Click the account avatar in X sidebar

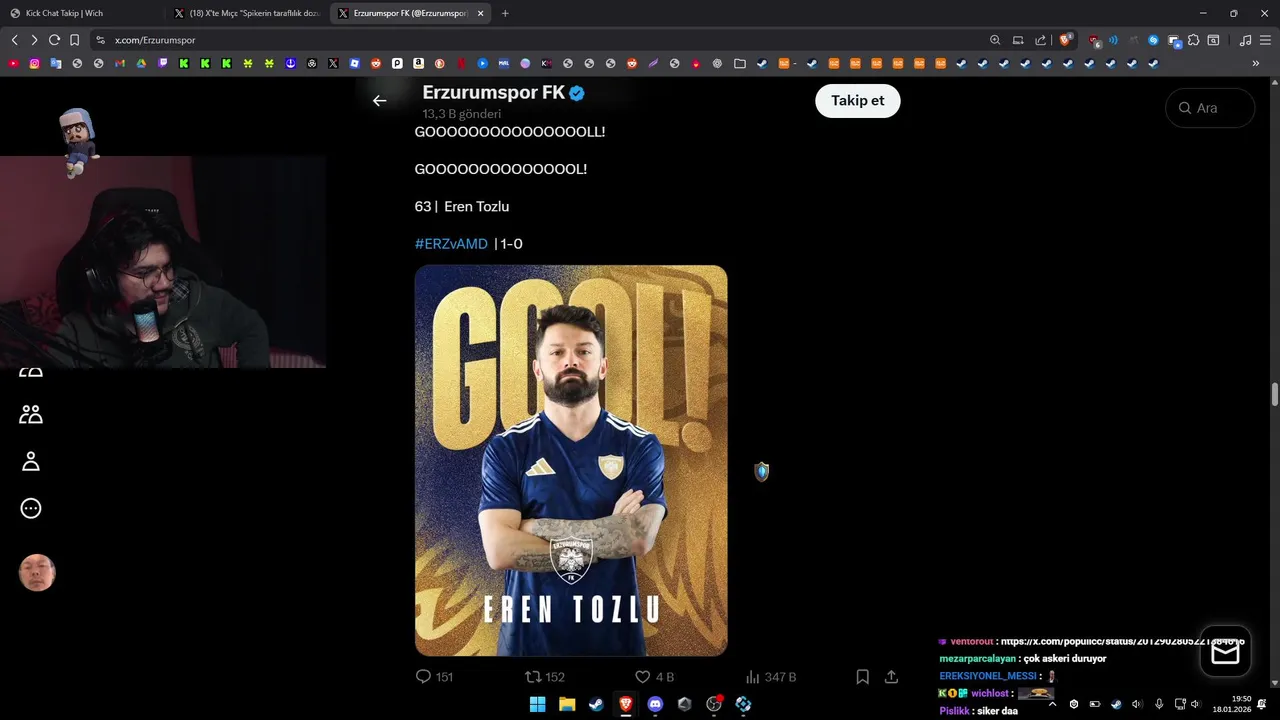pos(37,572)
